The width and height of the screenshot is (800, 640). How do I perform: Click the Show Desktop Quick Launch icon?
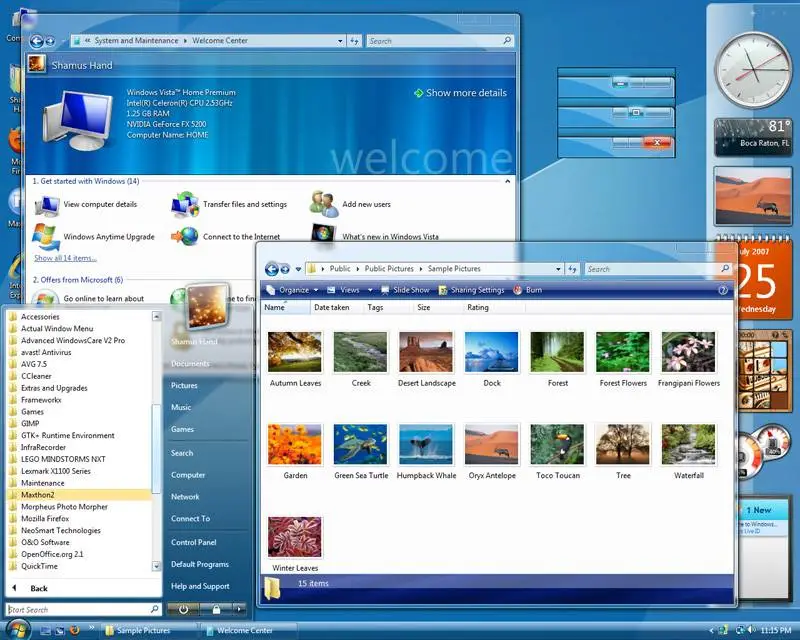click(x=45, y=630)
